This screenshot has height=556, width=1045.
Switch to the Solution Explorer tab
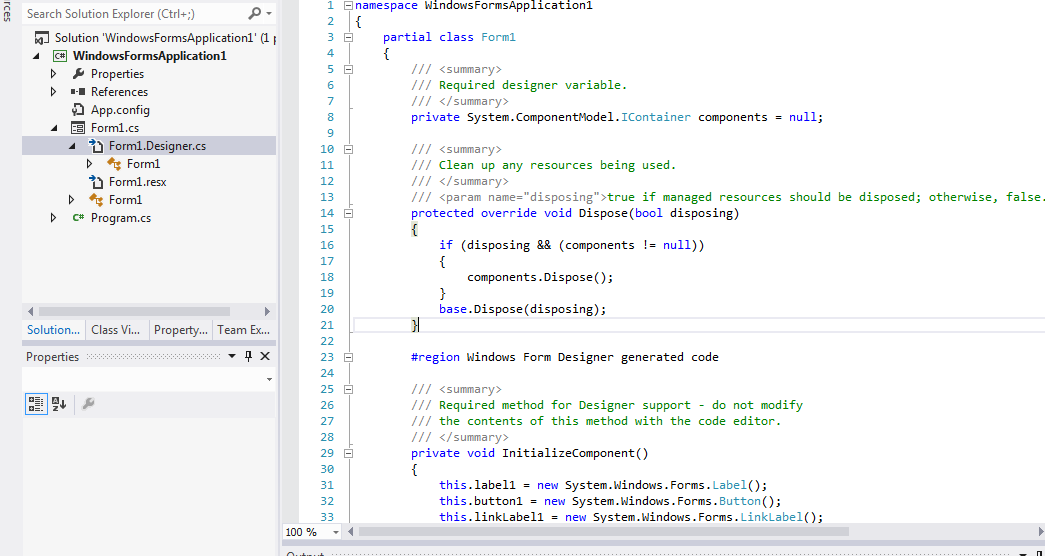[x=53, y=330]
